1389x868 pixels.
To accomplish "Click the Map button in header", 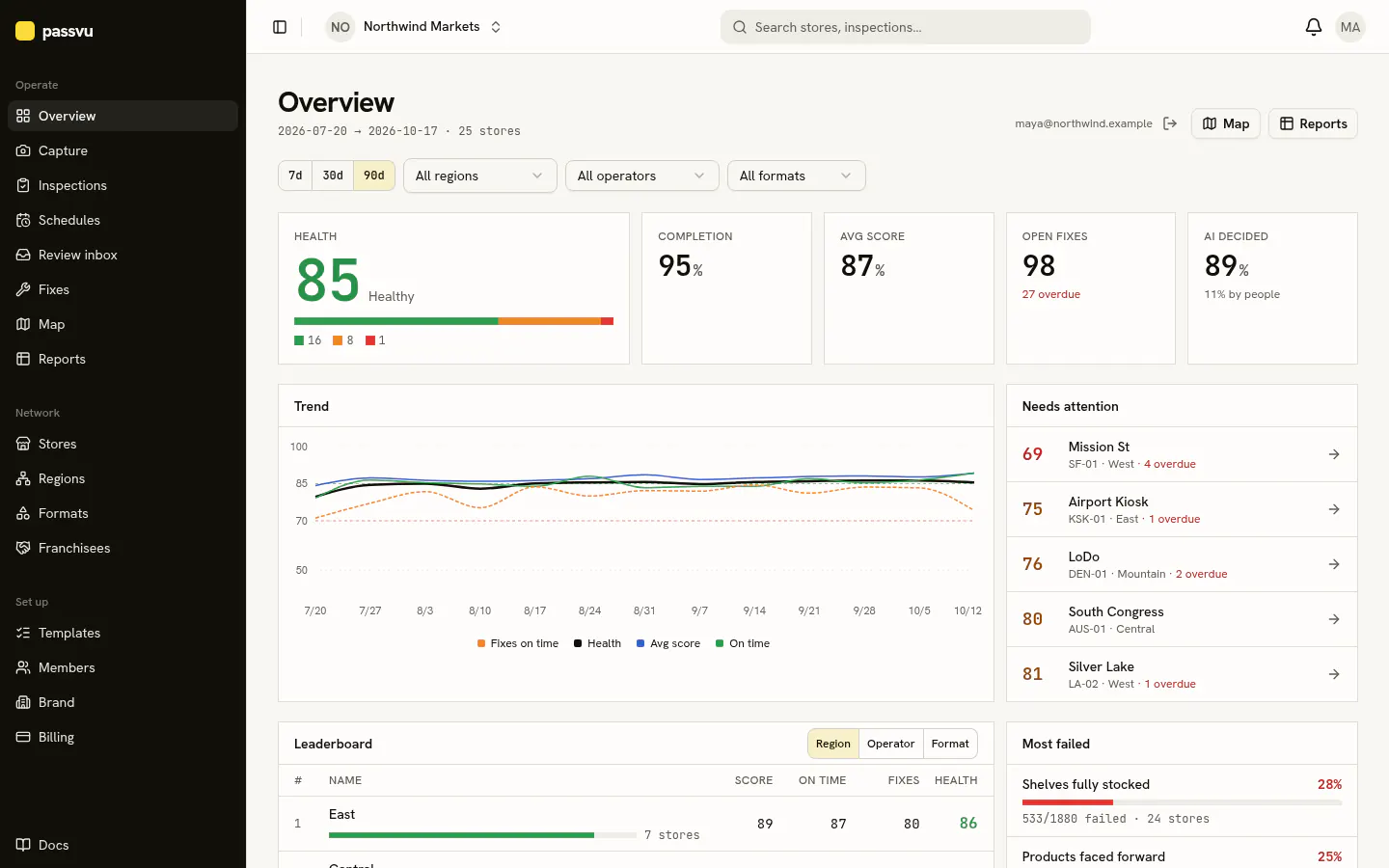I will coord(1226,123).
